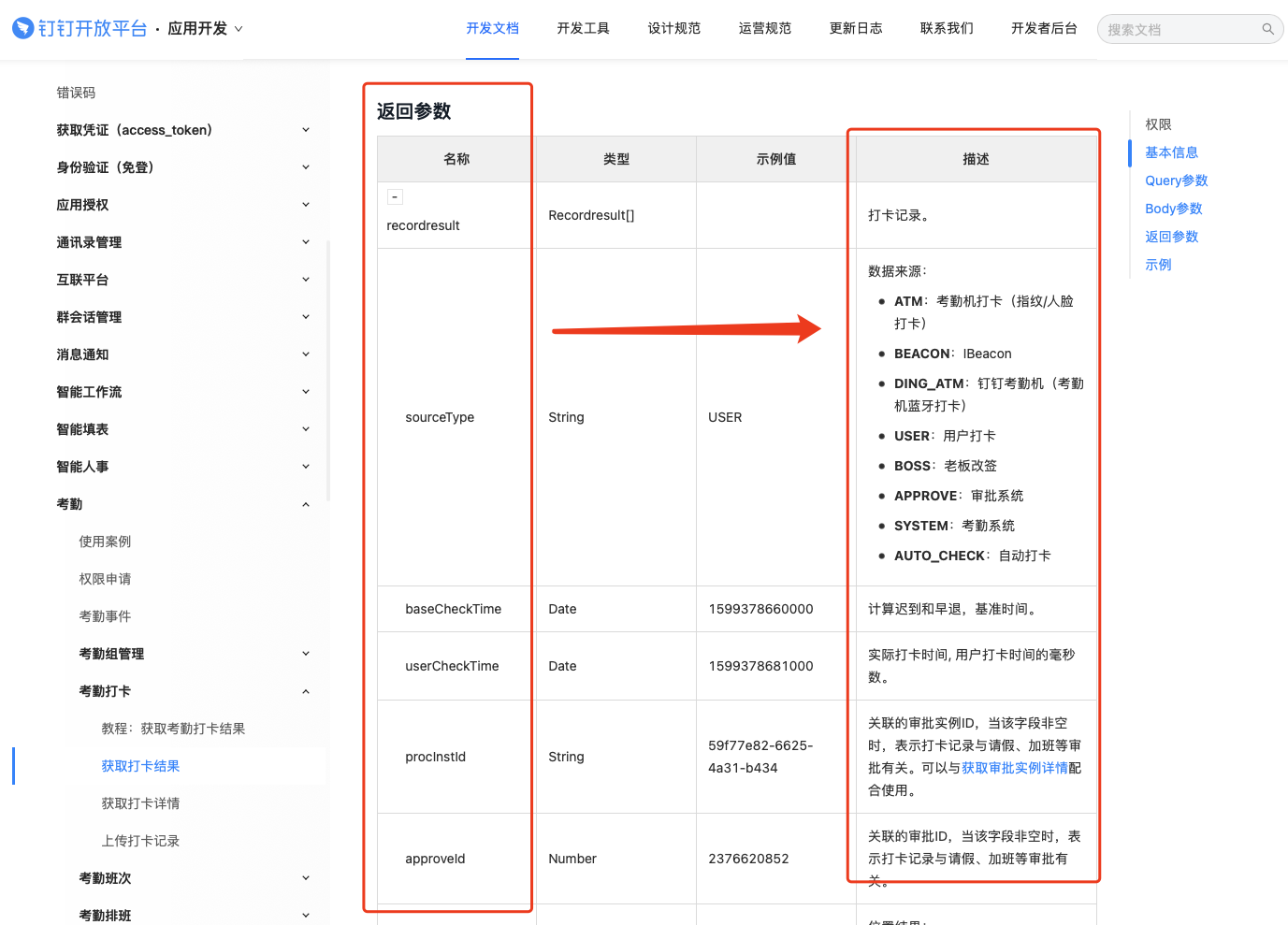Click the search magnifier icon
This screenshot has width=1288, height=925.
tap(1267, 29)
